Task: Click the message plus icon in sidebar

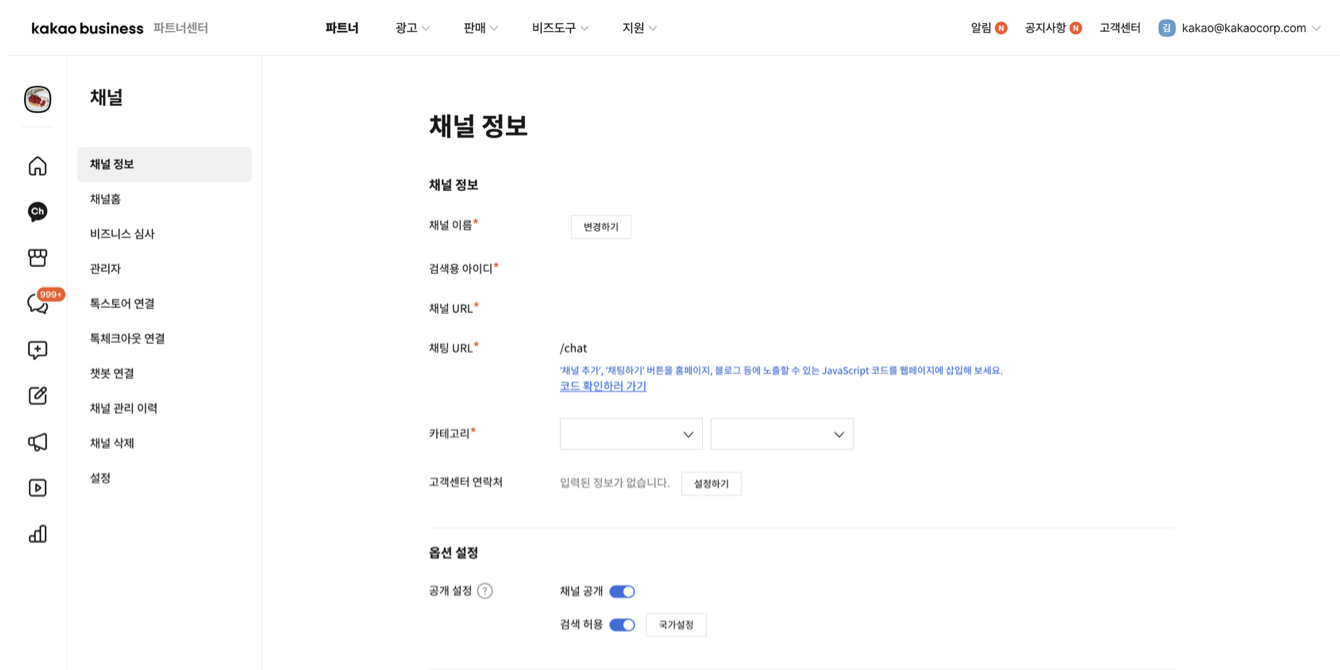Action: 37,350
